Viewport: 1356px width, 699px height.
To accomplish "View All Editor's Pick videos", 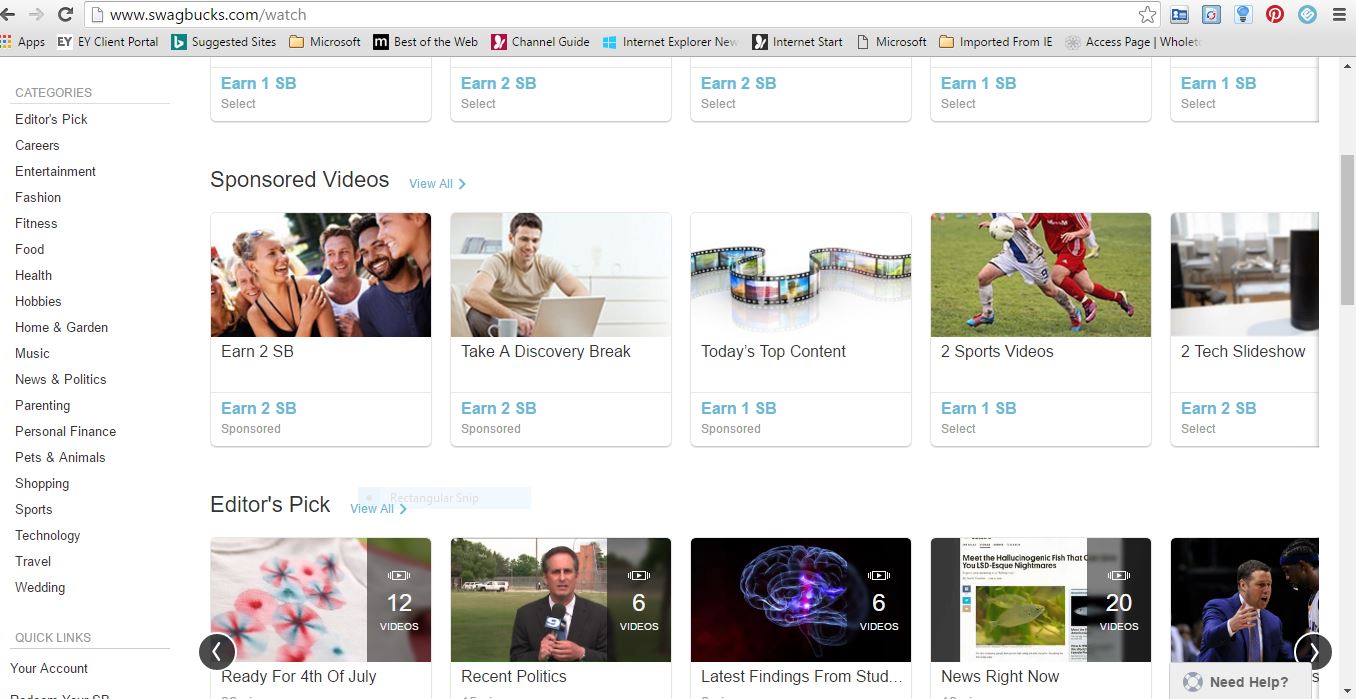I will 378,509.
